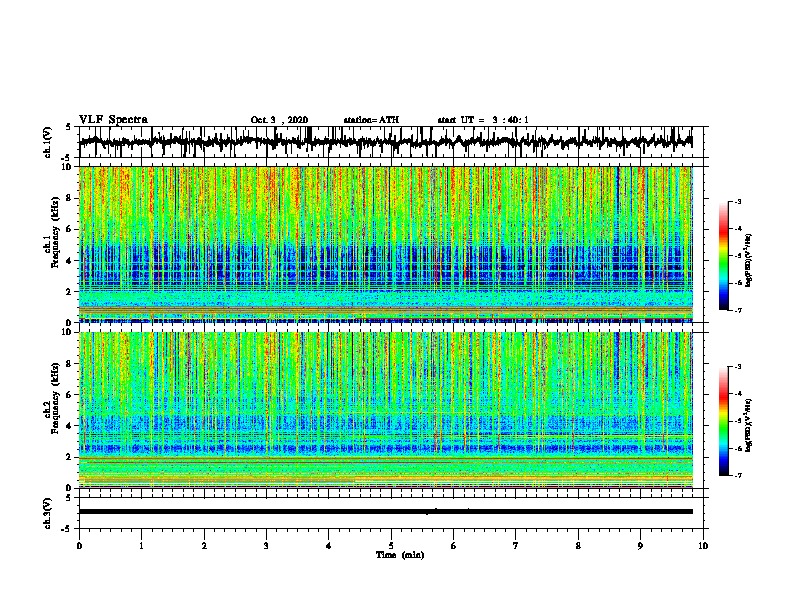Click the ch.3 flat voltage trace
The image size is (792, 612).
[385, 512]
